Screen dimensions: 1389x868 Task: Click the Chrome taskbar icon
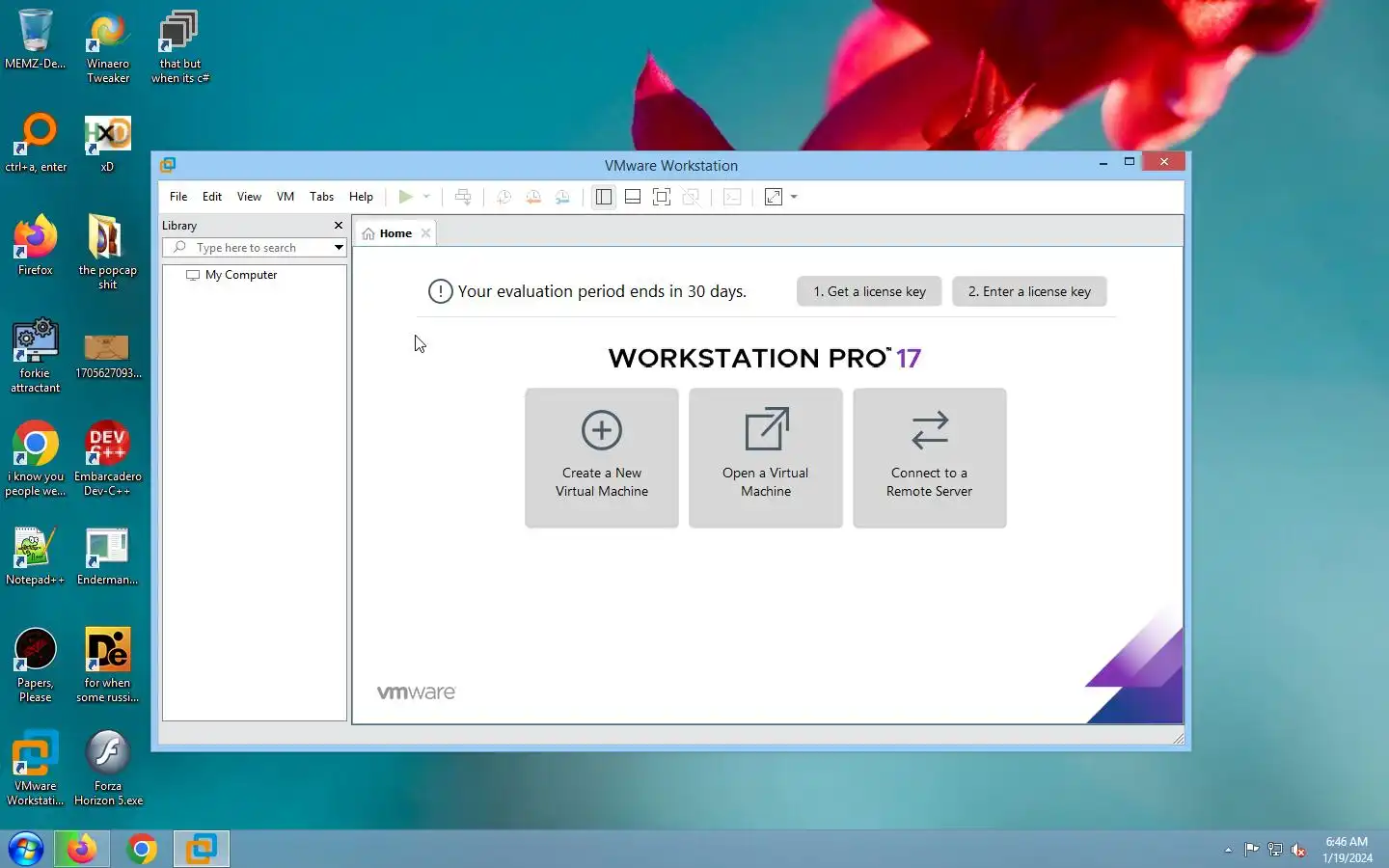[x=142, y=849]
